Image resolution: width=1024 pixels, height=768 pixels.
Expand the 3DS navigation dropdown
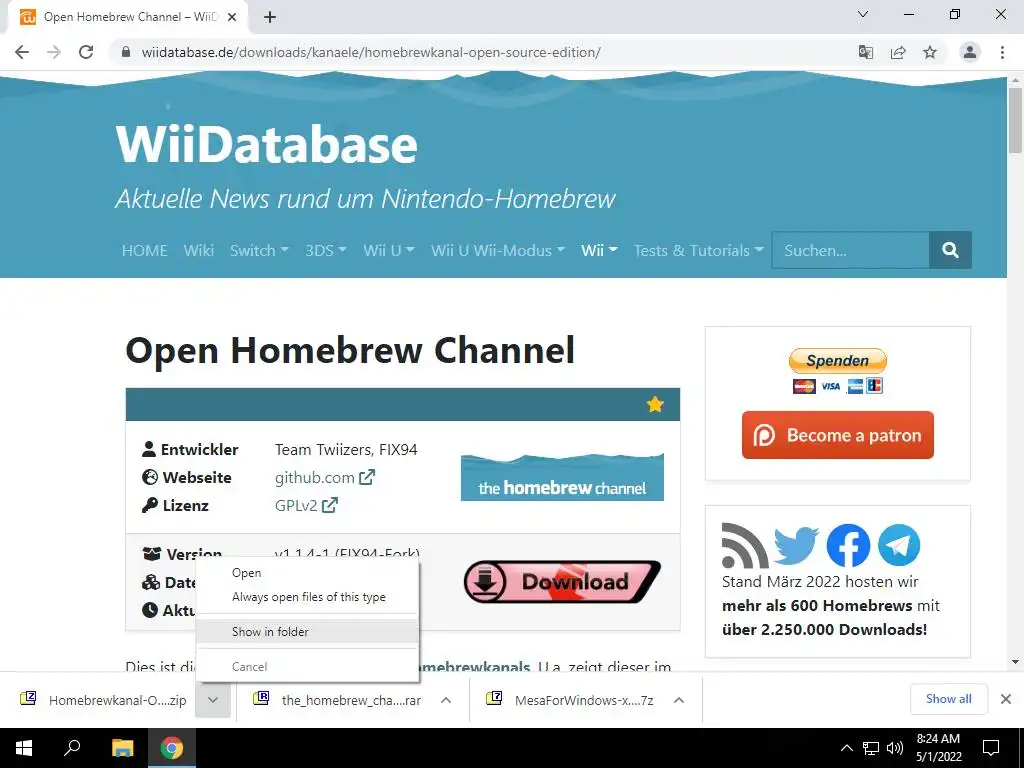(325, 250)
